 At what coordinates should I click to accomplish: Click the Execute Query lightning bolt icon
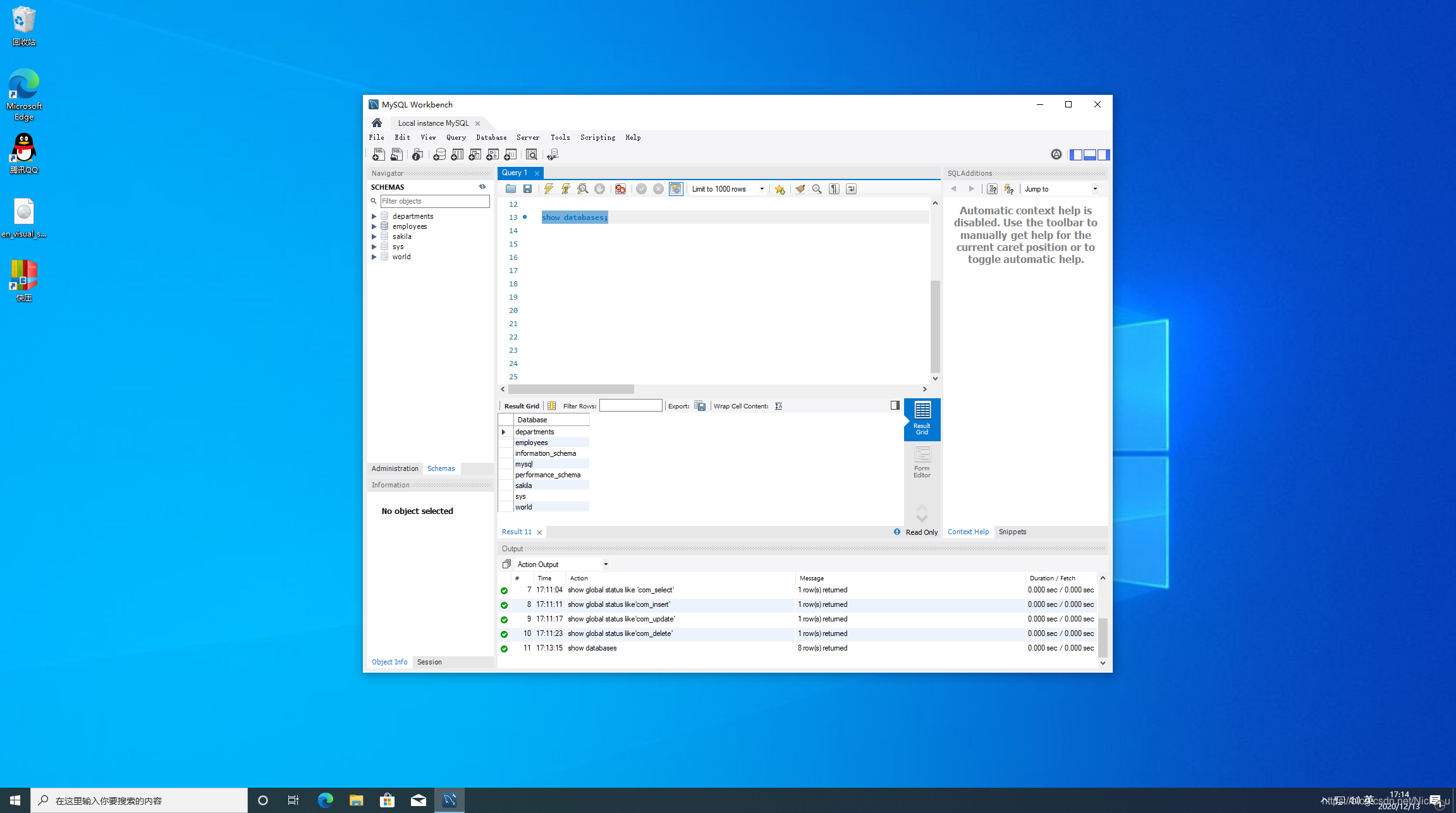click(547, 189)
